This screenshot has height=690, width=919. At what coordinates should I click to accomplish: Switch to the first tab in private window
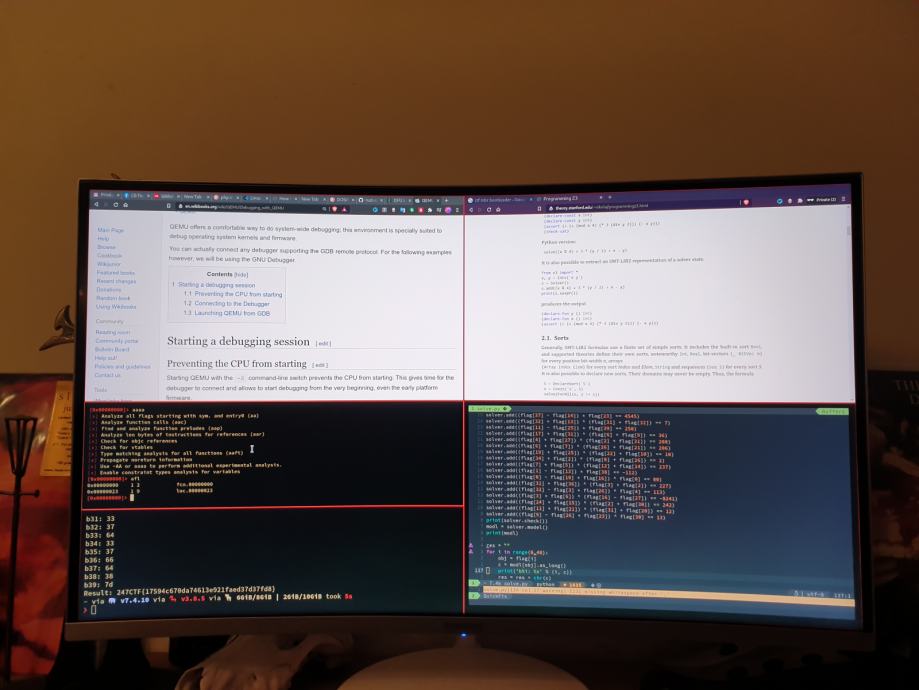click(499, 200)
